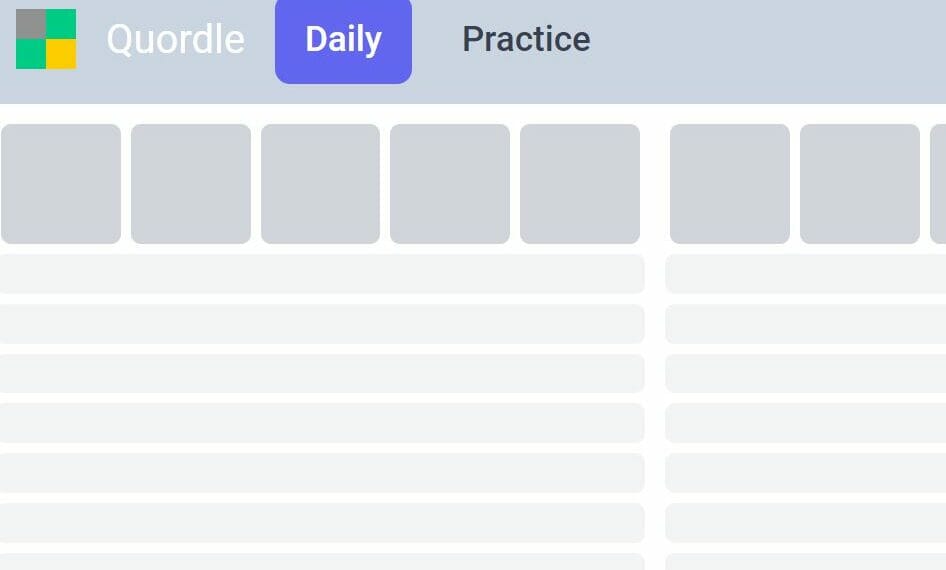This screenshot has height=570, width=946.
Task: Select first letter tile of right board
Action: click(730, 184)
